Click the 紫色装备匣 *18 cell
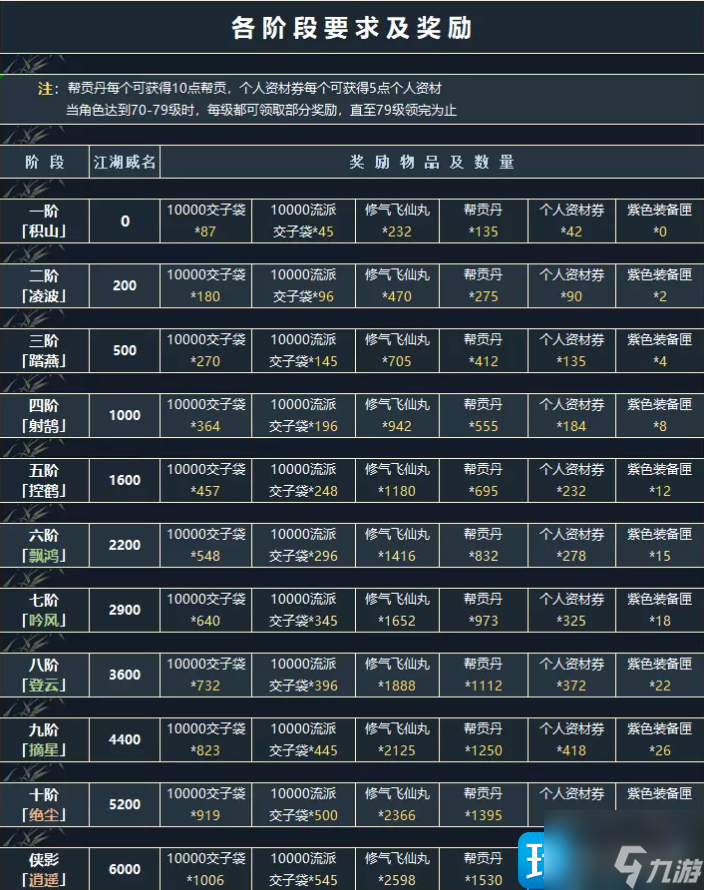704x890 pixels. point(660,610)
